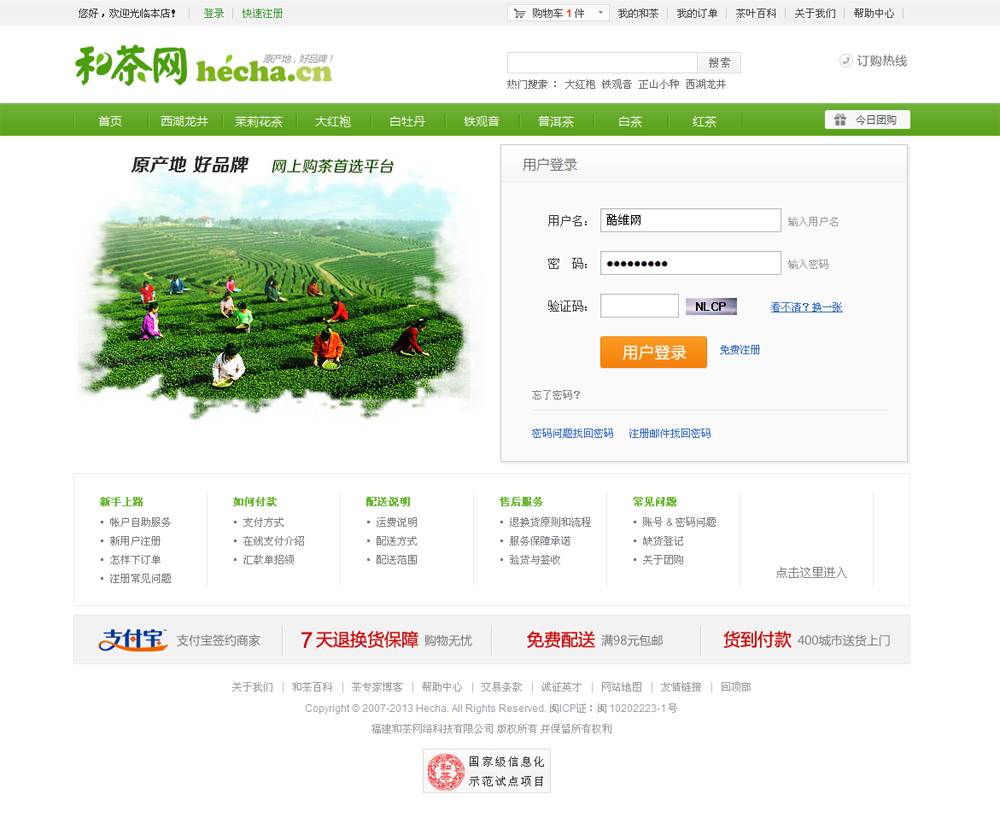Click the 搜索 search button
Viewport: 1000px width, 817px height.
pyautogui.click(x=719, y=62)
